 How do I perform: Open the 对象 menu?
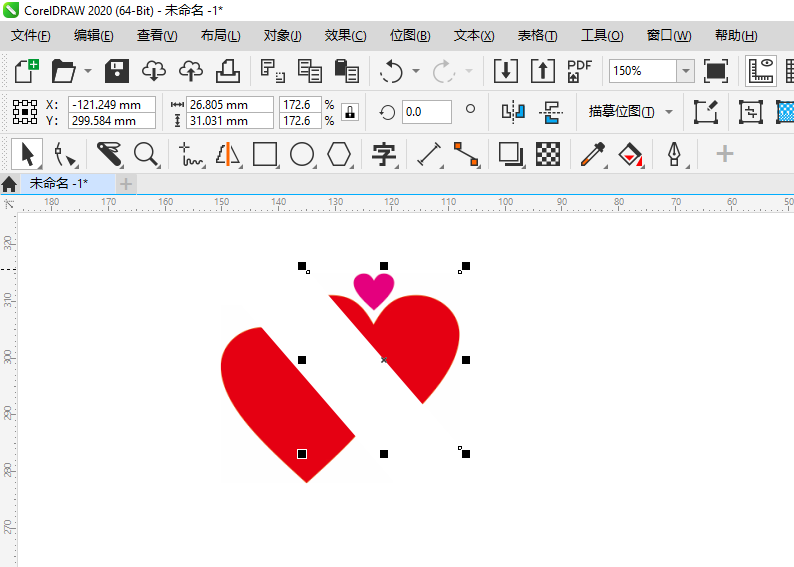click(283, 35)
